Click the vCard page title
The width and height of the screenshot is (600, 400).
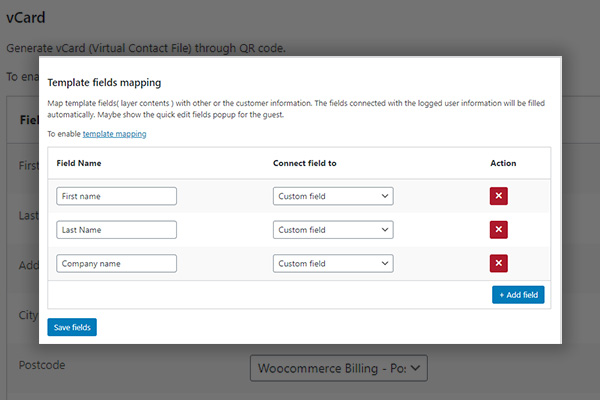click(x=26, y=18)
